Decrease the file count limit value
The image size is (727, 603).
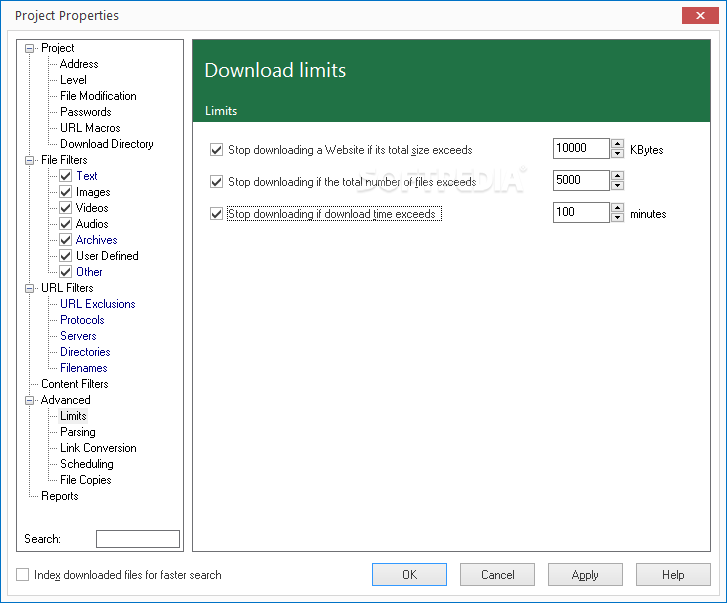pos(617,185)
